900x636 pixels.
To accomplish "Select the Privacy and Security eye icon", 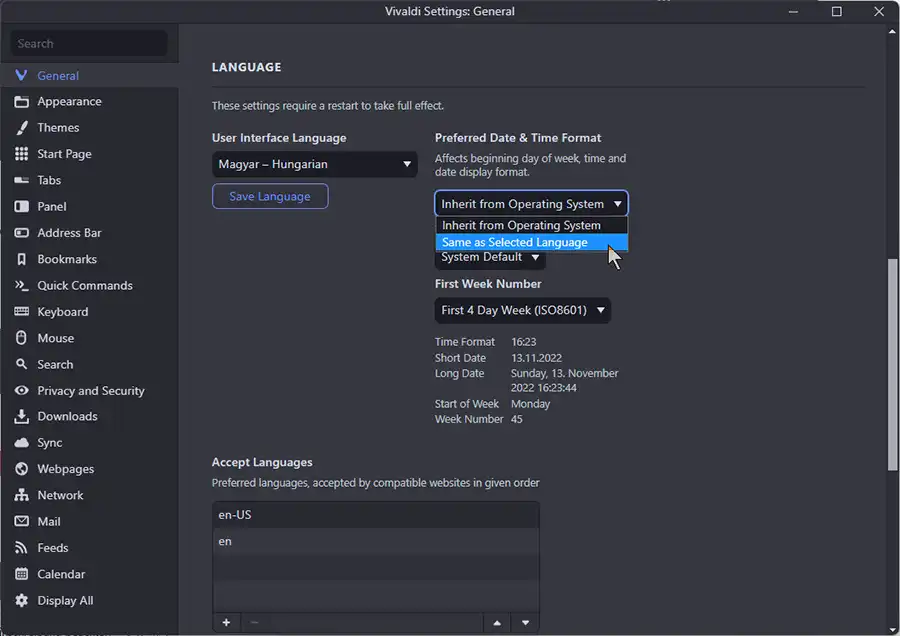I will click(x=21, y=391).
